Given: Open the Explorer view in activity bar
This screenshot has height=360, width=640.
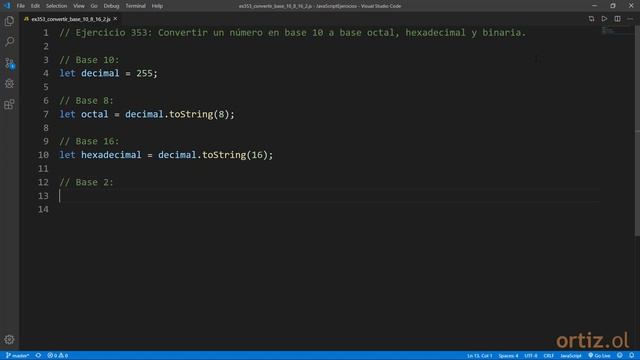Looking at the screenshot, I should pos(9,21).
